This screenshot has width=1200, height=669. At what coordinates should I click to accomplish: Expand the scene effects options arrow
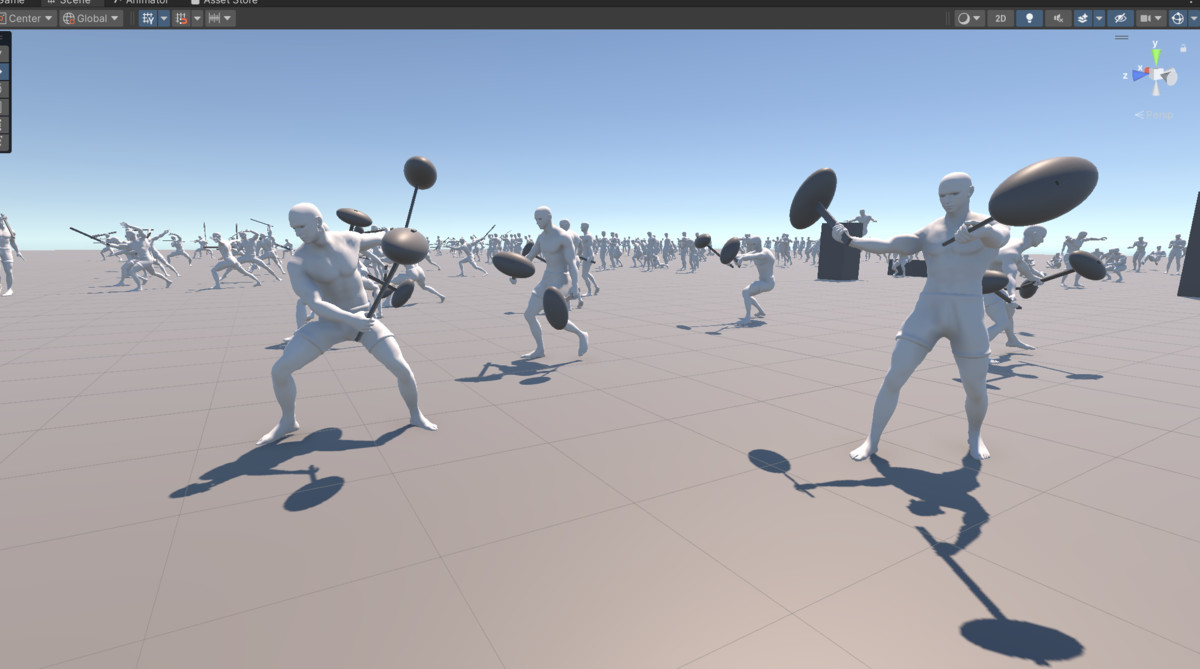tap(1099, 18)
